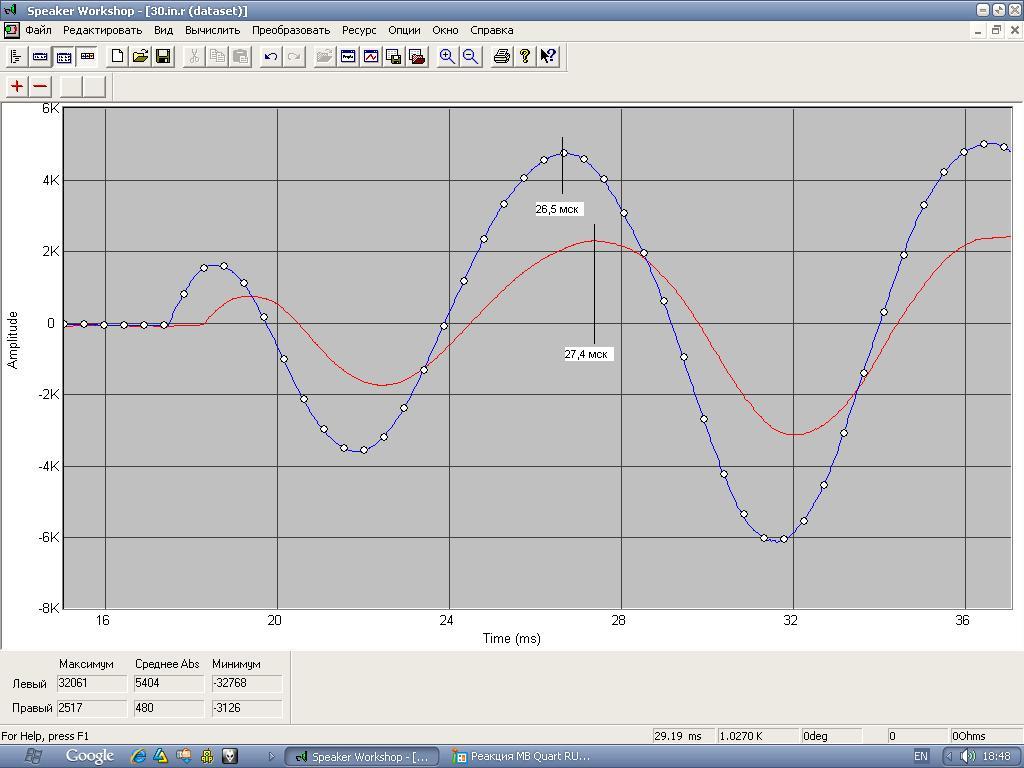
Task: Click the EN language indicator in tray
Action: pos(921,756)
